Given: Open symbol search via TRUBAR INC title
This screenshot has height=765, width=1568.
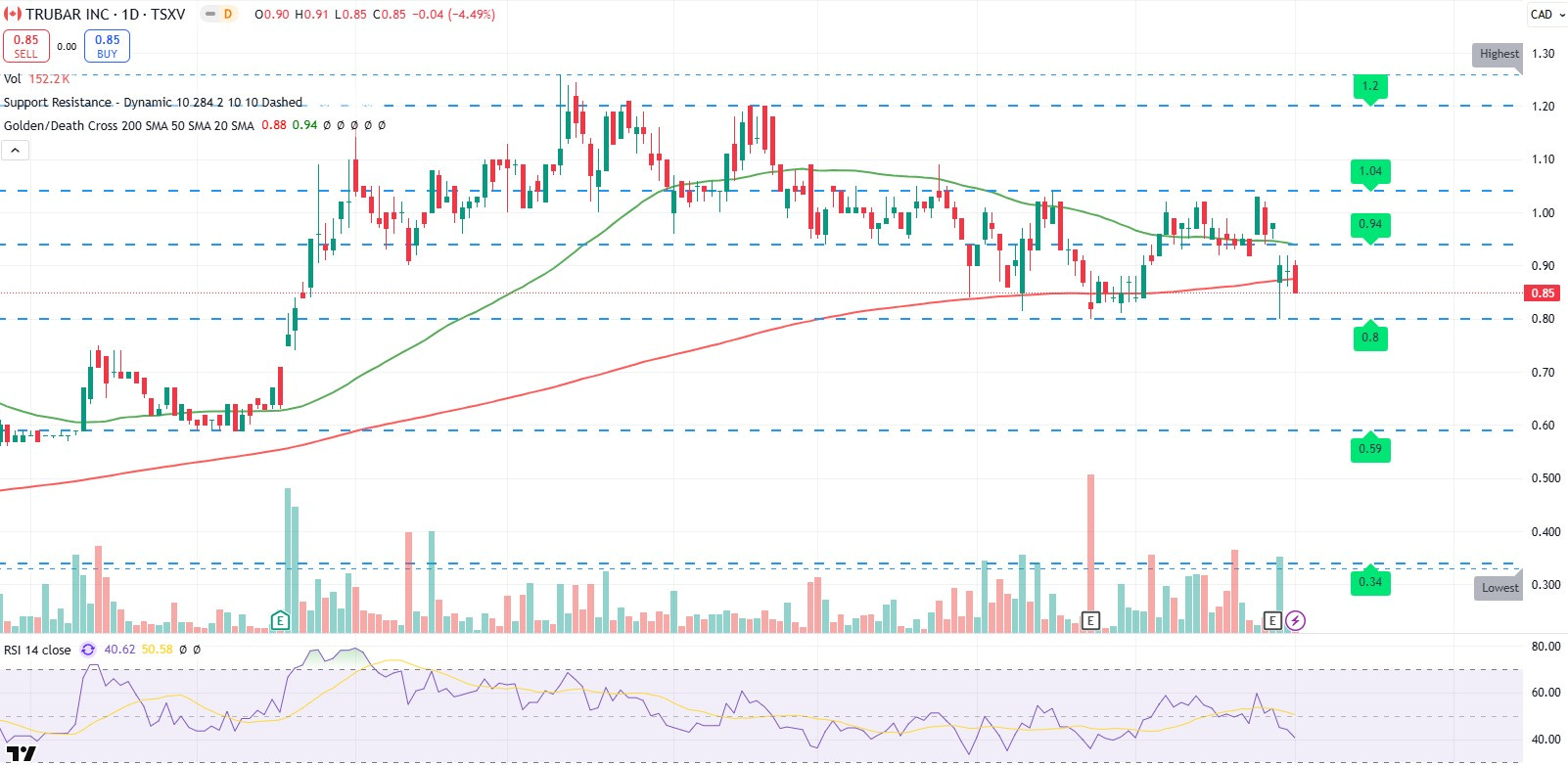Looking at the screenshot, I should point(105,15).
